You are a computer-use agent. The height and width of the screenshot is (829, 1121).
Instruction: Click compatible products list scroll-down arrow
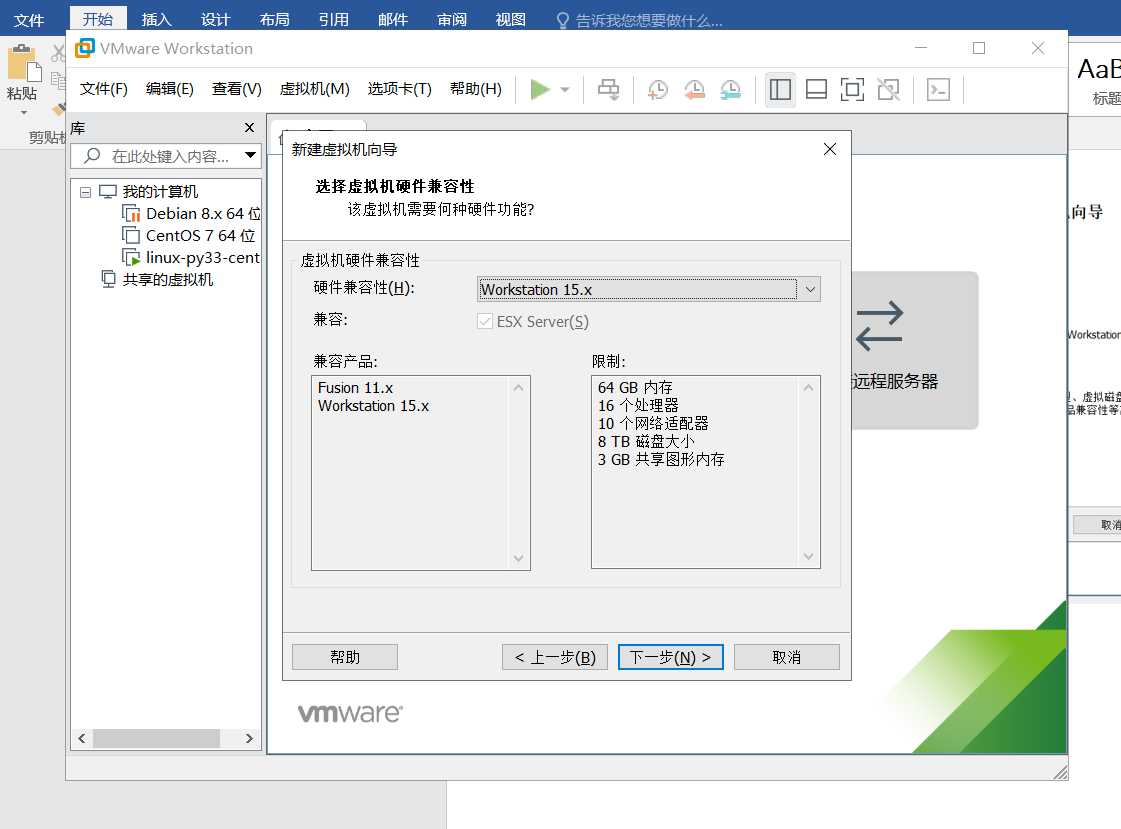coord(518,558)
